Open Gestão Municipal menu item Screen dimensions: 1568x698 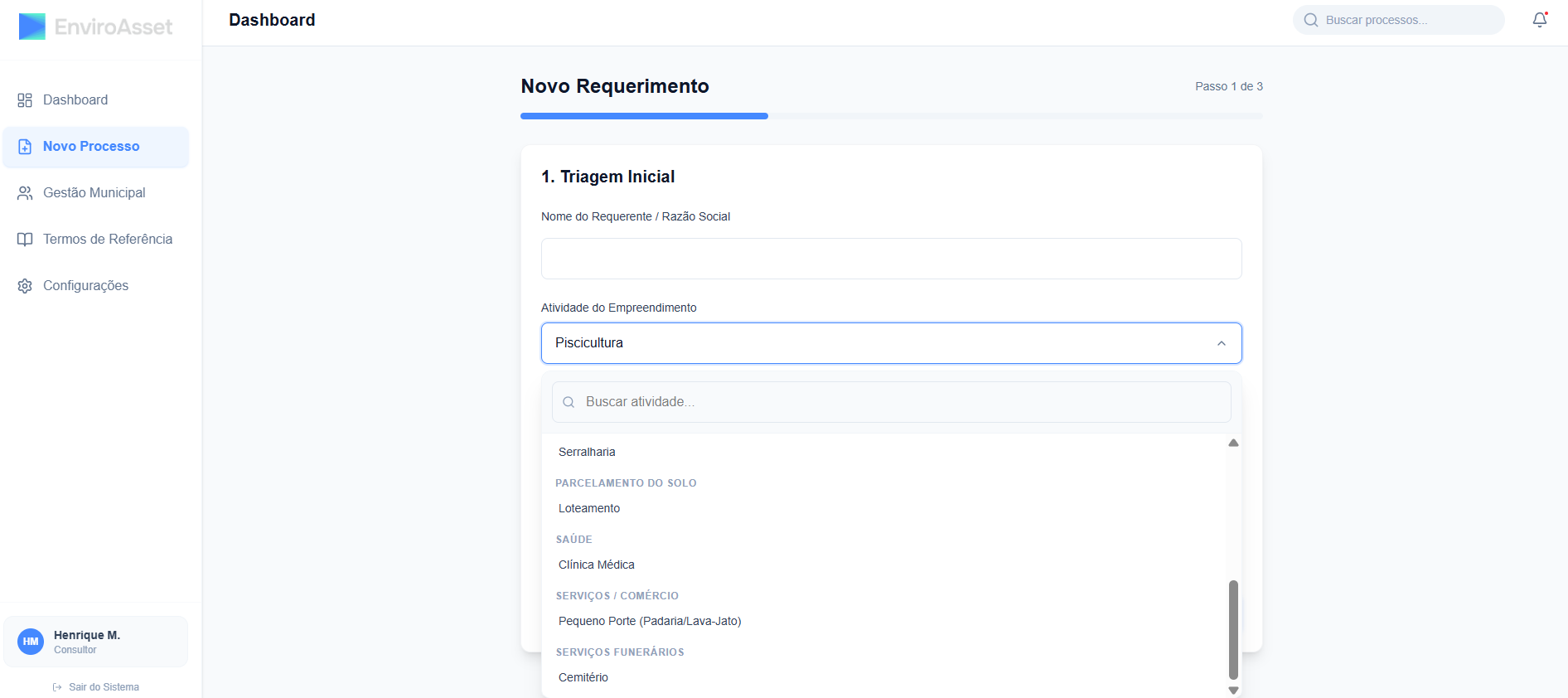coord(94,193)
